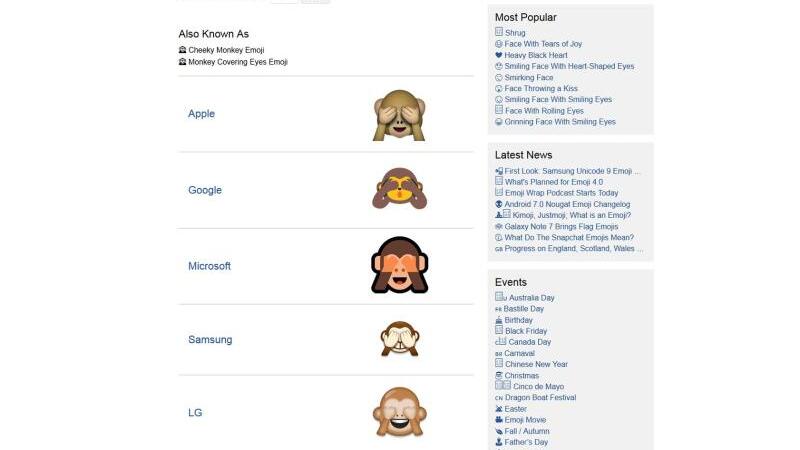This screenshot has width=800, height=450.
Task: Open the Google vendor link
Action: [205, 190]
